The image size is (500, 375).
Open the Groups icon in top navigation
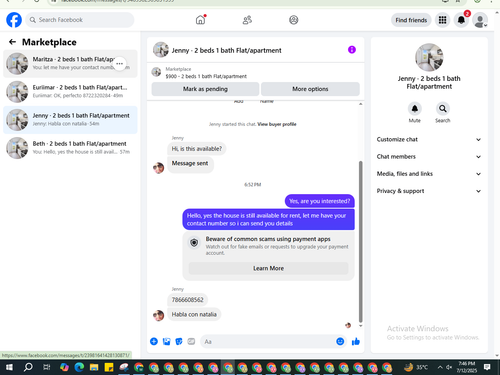(x=294, y=20)
